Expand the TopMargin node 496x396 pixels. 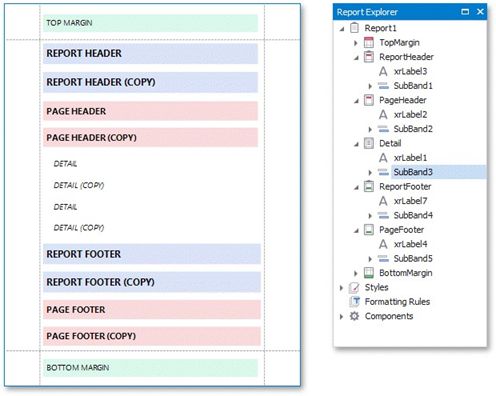356,43
